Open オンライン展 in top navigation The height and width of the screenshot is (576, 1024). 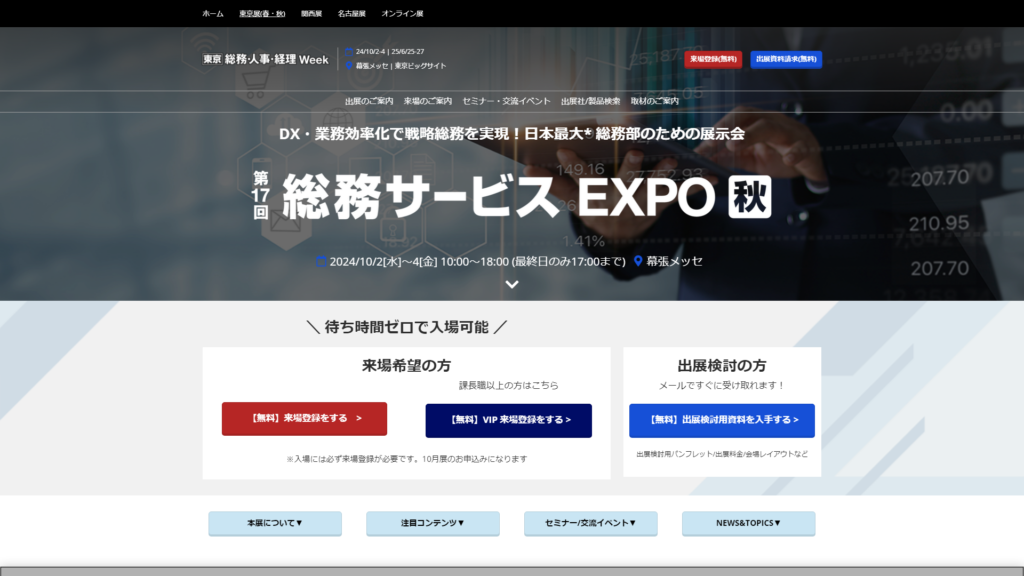tap(402, 14)
